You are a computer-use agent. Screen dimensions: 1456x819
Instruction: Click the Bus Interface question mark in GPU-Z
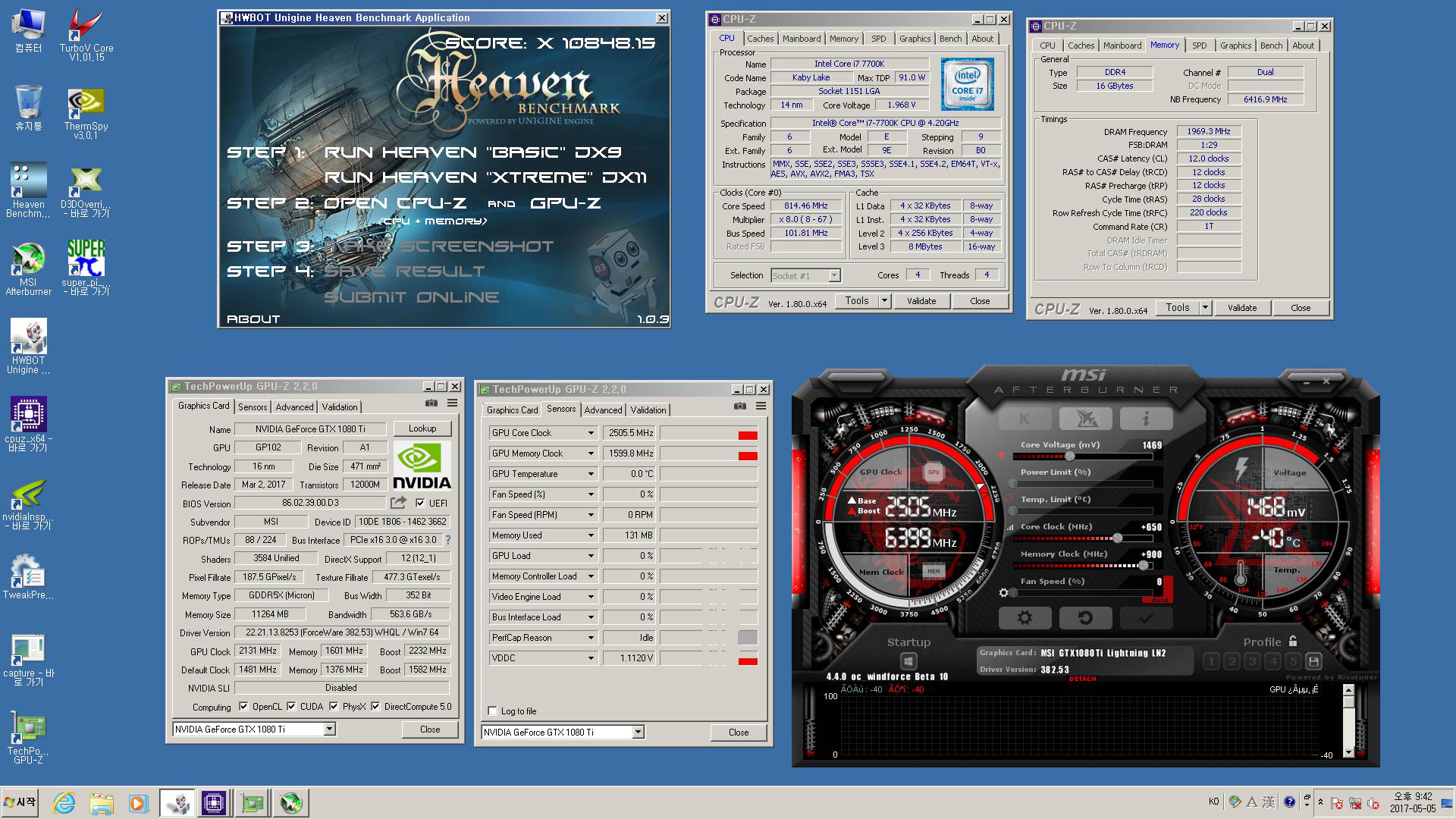tap(447, 540)
